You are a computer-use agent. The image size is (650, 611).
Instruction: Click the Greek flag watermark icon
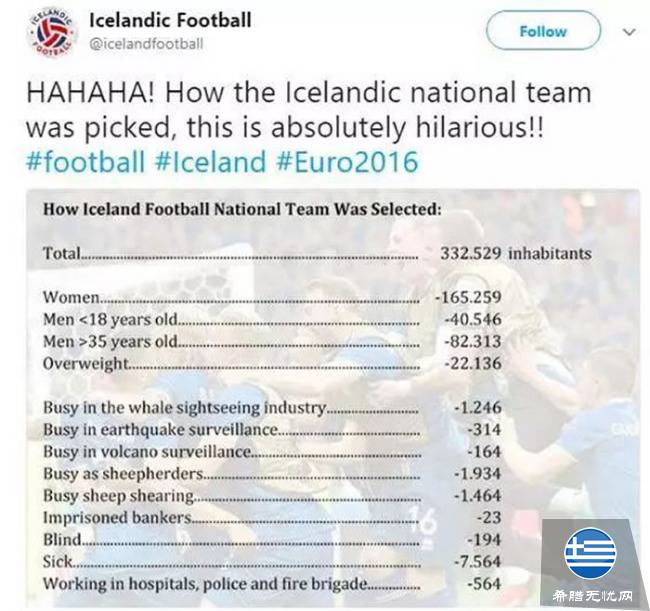pyautogui.click(x=589, y=552)
